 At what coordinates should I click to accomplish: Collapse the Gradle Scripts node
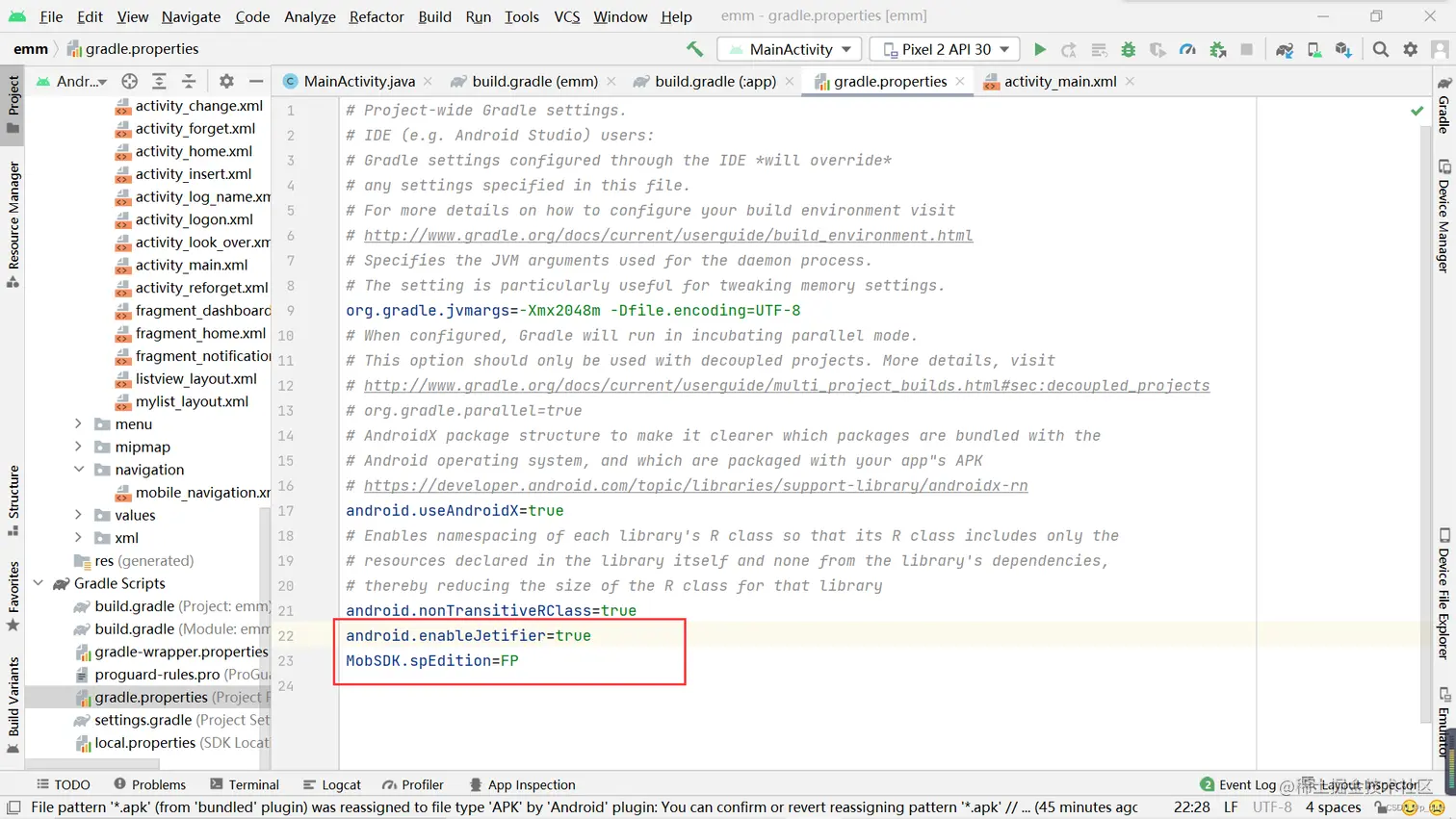[38, 583]
